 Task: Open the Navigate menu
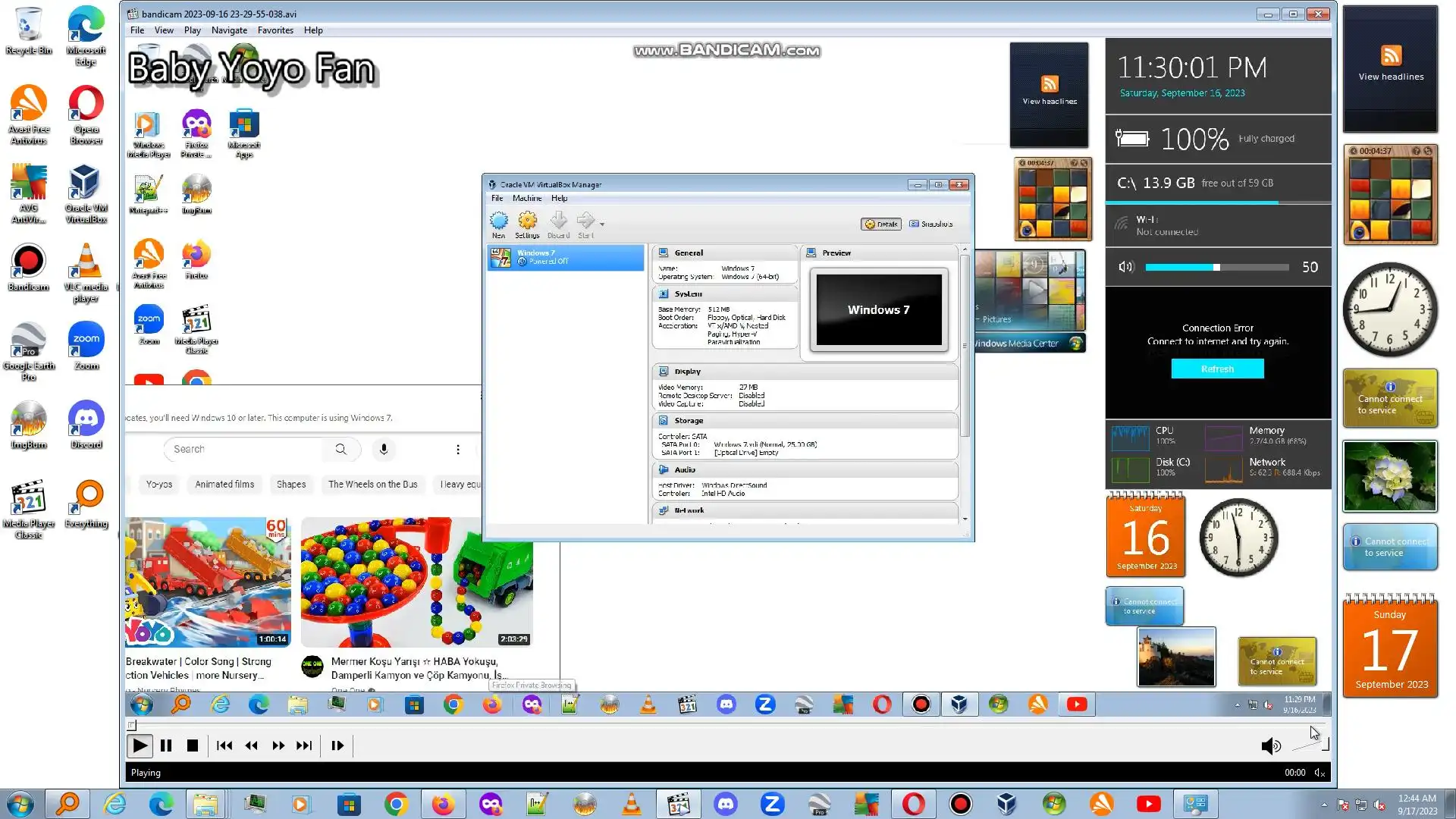(x=229, y=30)
